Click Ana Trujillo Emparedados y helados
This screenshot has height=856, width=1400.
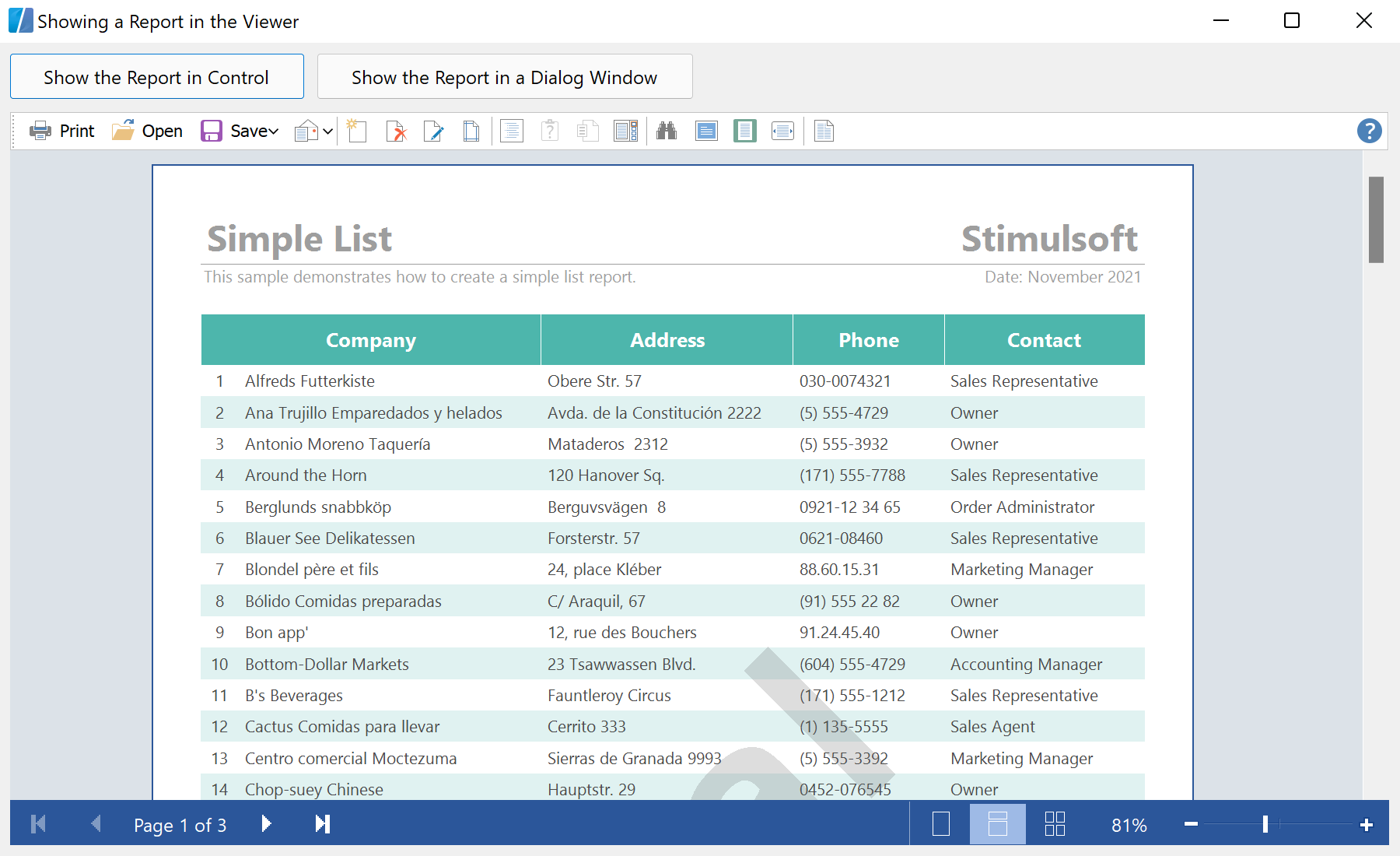373,412
